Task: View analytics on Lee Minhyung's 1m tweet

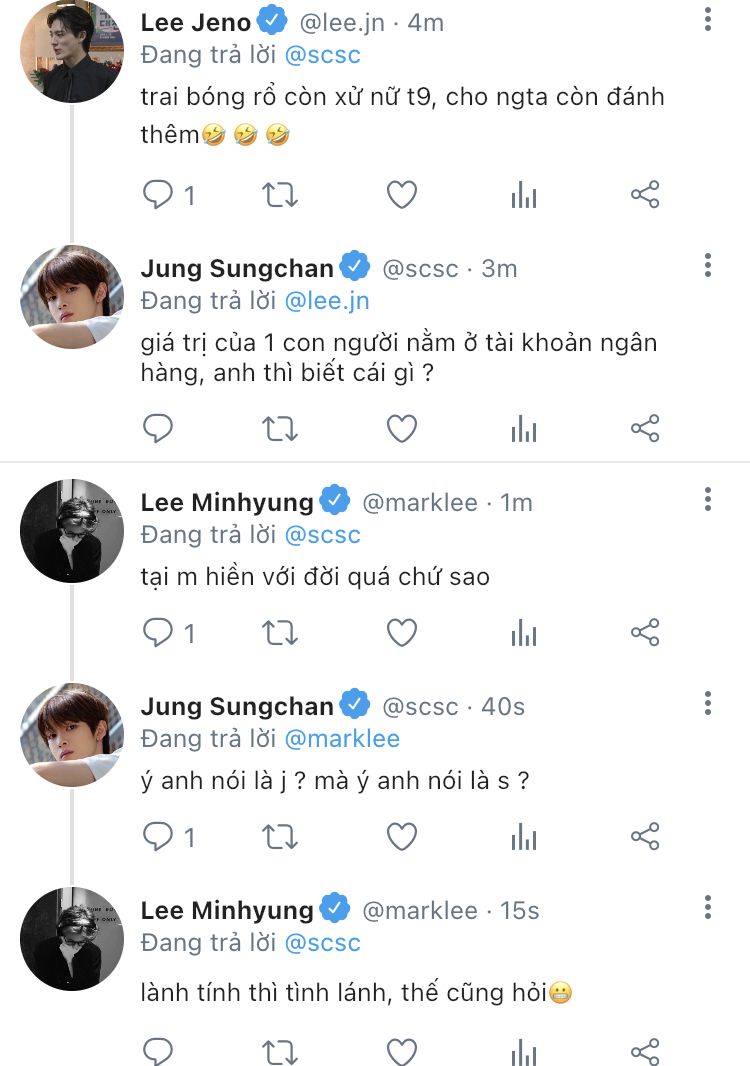Action: [x=524, y=633]
